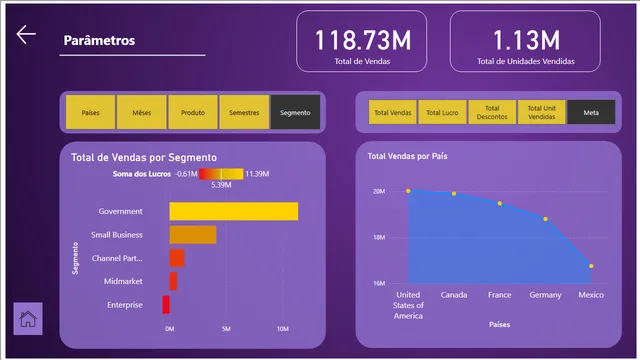Click the Germany data point on area chart

point(545,219)
